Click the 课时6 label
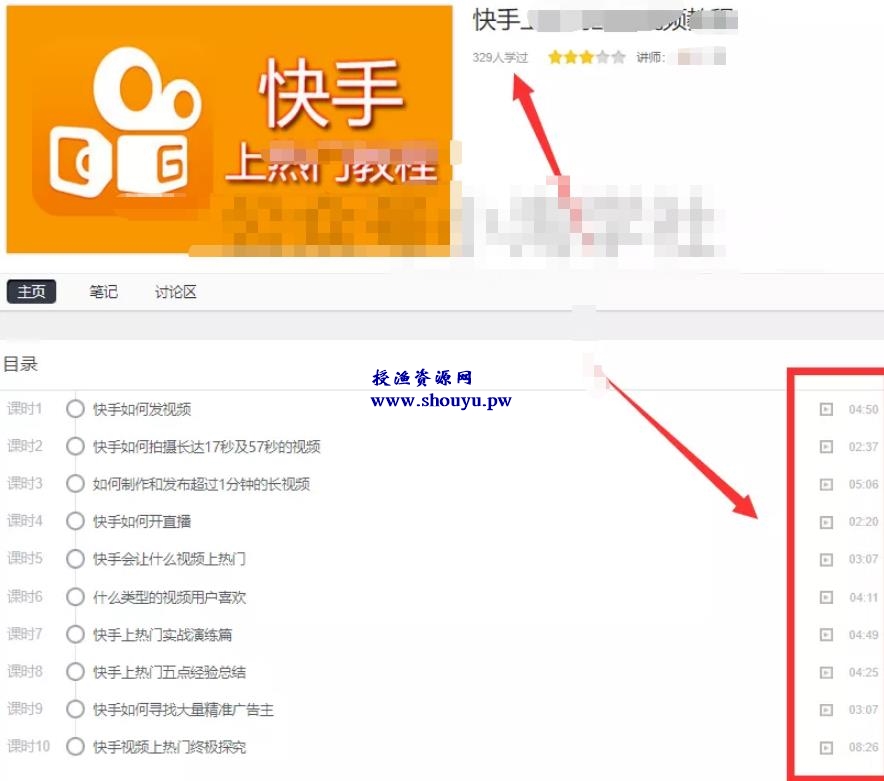This screenshot has height=781, width=884. pos(24,596)
